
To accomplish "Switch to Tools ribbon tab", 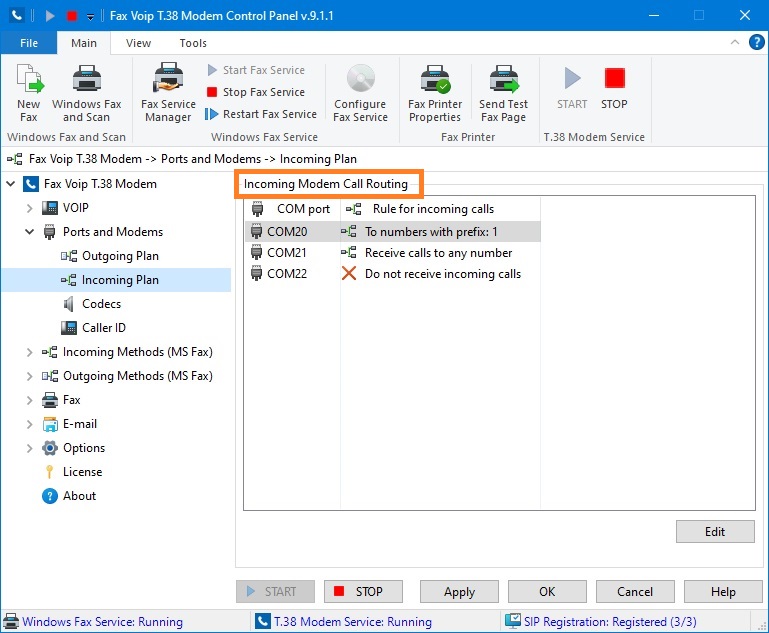I will [193, 43].
